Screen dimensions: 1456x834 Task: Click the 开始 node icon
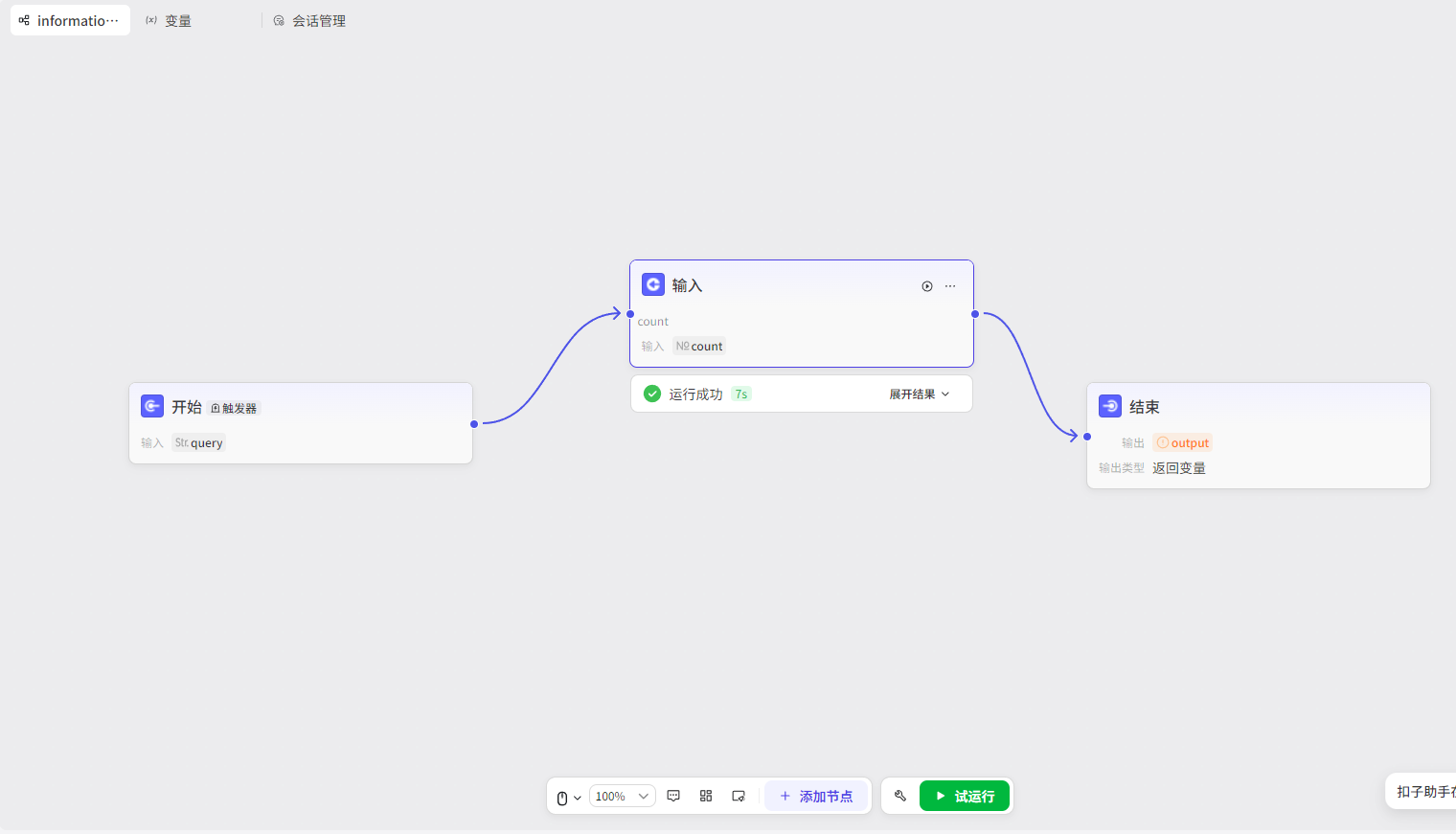[152, 406]
